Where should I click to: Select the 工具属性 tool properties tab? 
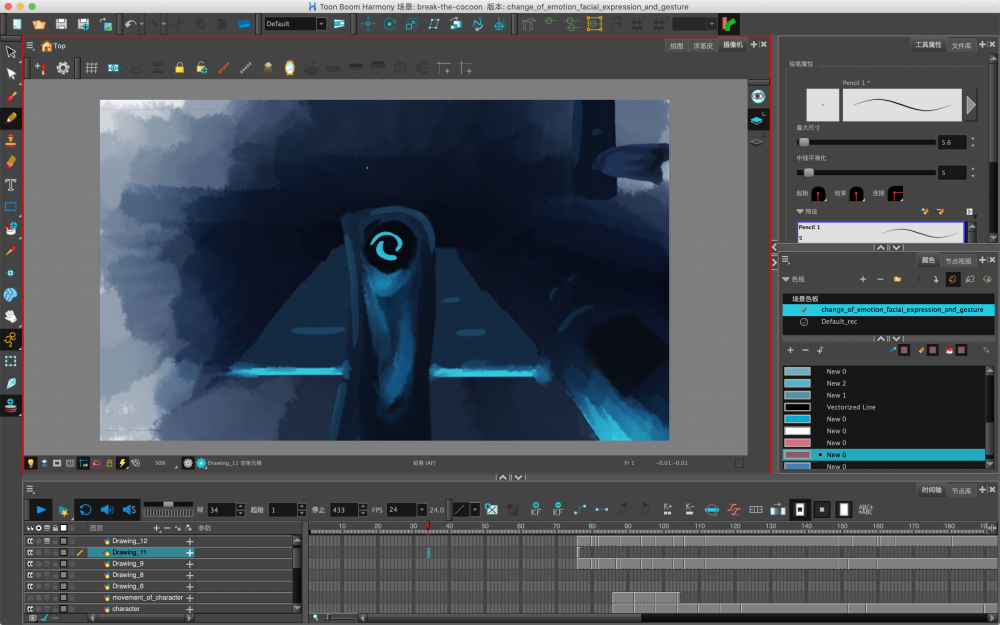tap(928, 45)
